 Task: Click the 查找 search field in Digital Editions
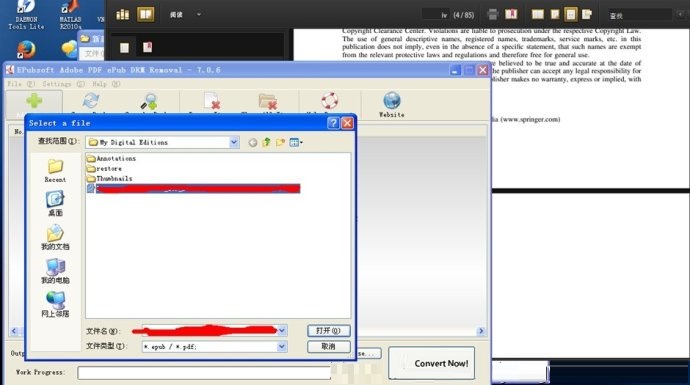(x=640, y=15)
